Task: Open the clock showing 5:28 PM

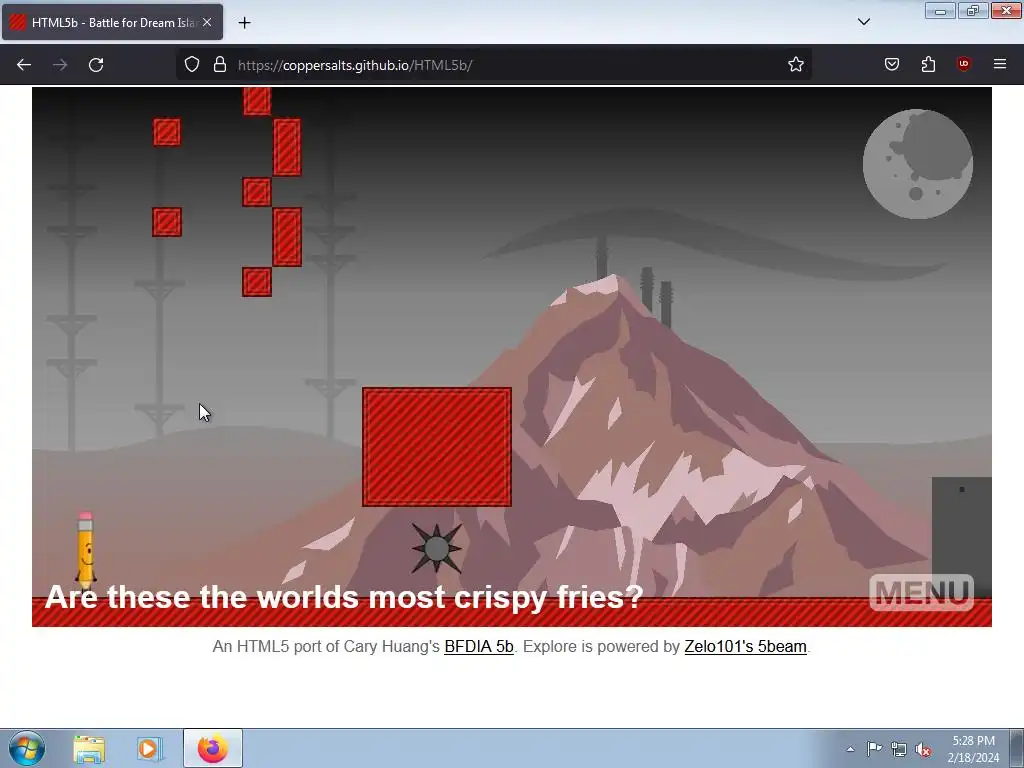Action: (973, 749)
